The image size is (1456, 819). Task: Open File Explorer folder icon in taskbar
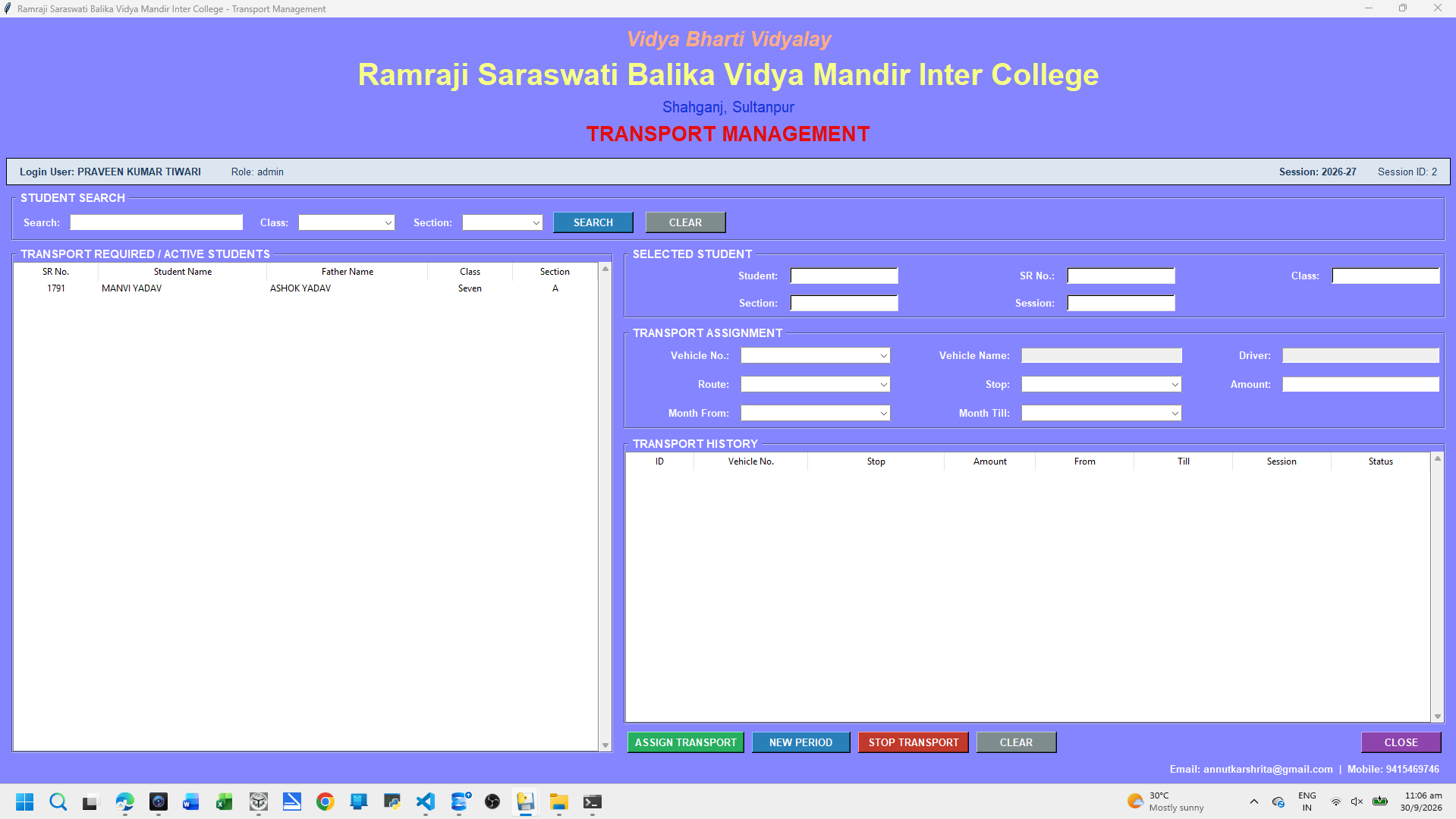coord(559,802)
